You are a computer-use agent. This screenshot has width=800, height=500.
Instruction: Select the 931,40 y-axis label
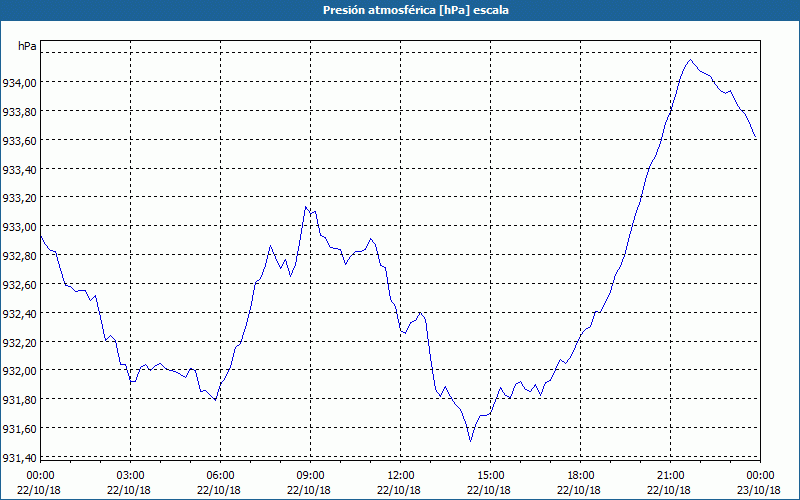coord(19,458)
